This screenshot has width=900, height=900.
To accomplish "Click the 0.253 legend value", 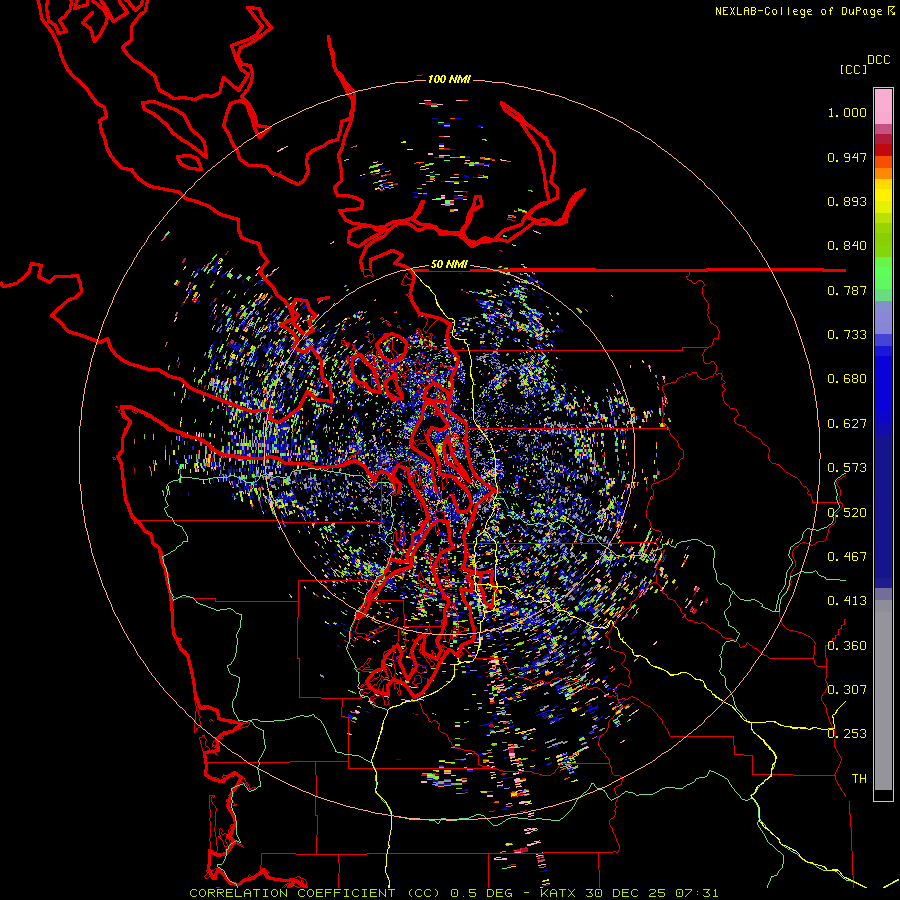I will 847,734.
